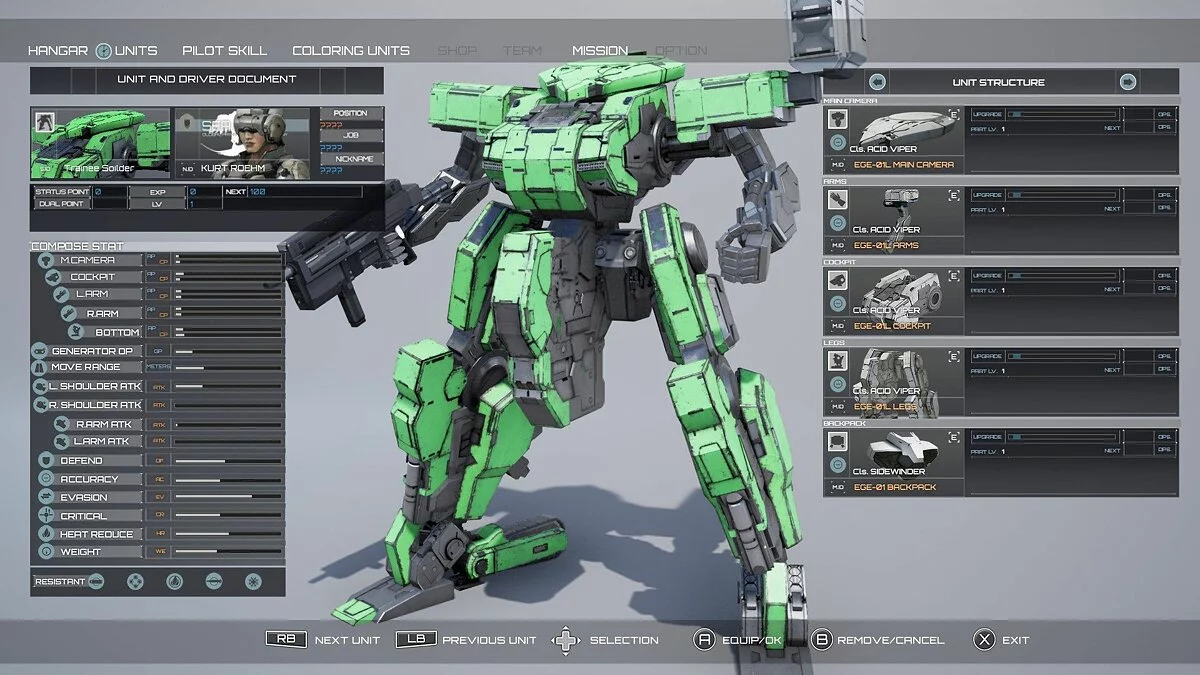Open the OPTION tab
1200x675 pixels.
coord(681,50)
